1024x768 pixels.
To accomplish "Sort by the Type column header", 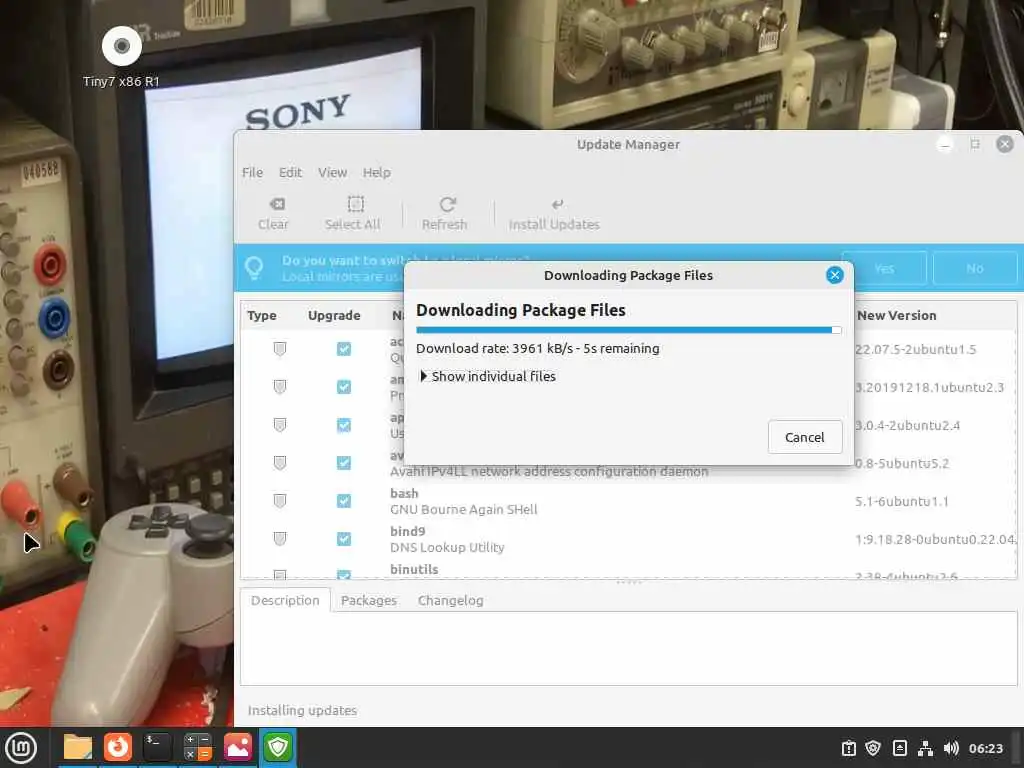I will point(262,315).
